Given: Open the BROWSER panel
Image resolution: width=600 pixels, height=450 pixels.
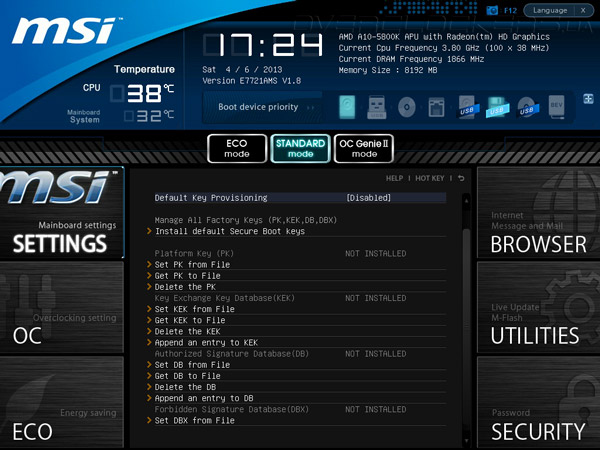Looking at the screenshot, I should tap(538, 213).
